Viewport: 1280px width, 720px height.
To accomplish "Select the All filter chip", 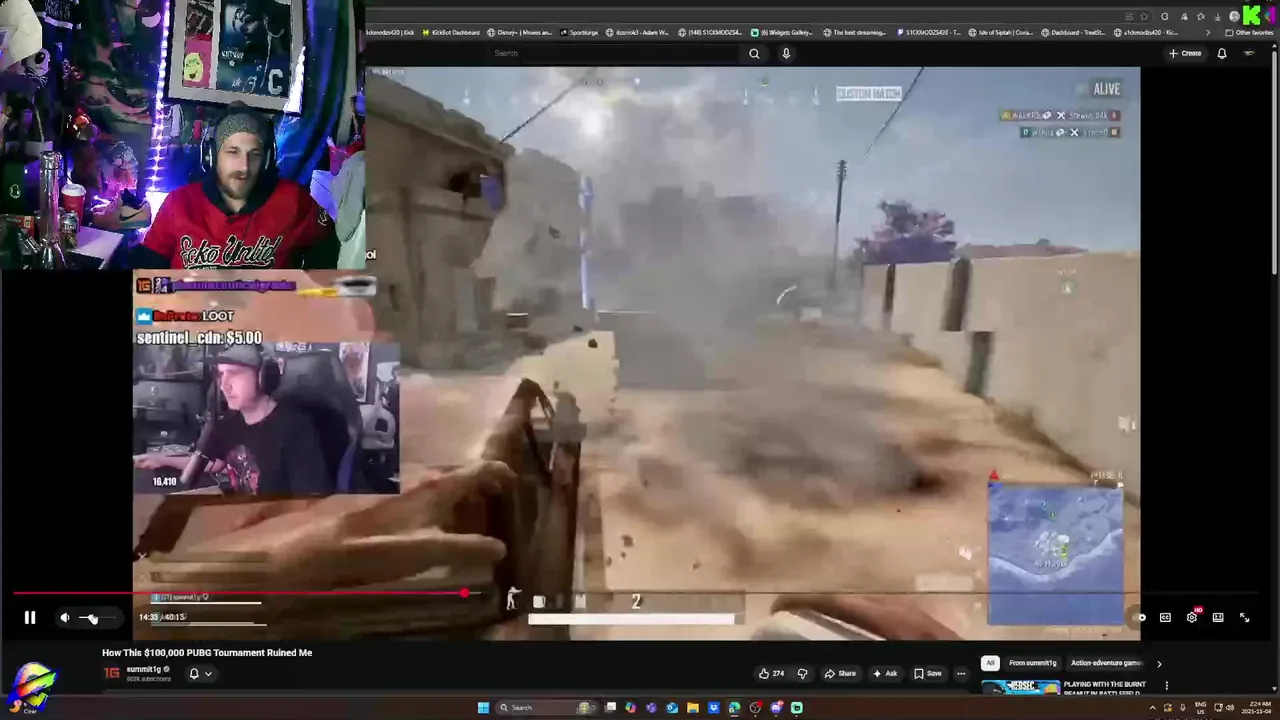I will tap(990, 663).
